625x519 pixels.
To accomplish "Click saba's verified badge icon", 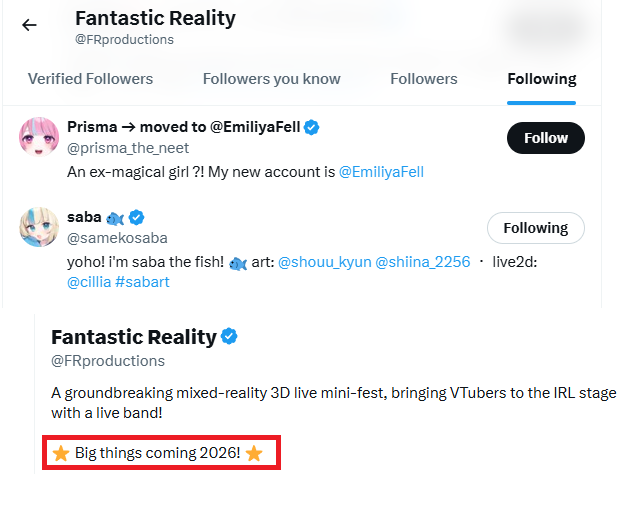I will pyautogui.click(x=137, y=217).
